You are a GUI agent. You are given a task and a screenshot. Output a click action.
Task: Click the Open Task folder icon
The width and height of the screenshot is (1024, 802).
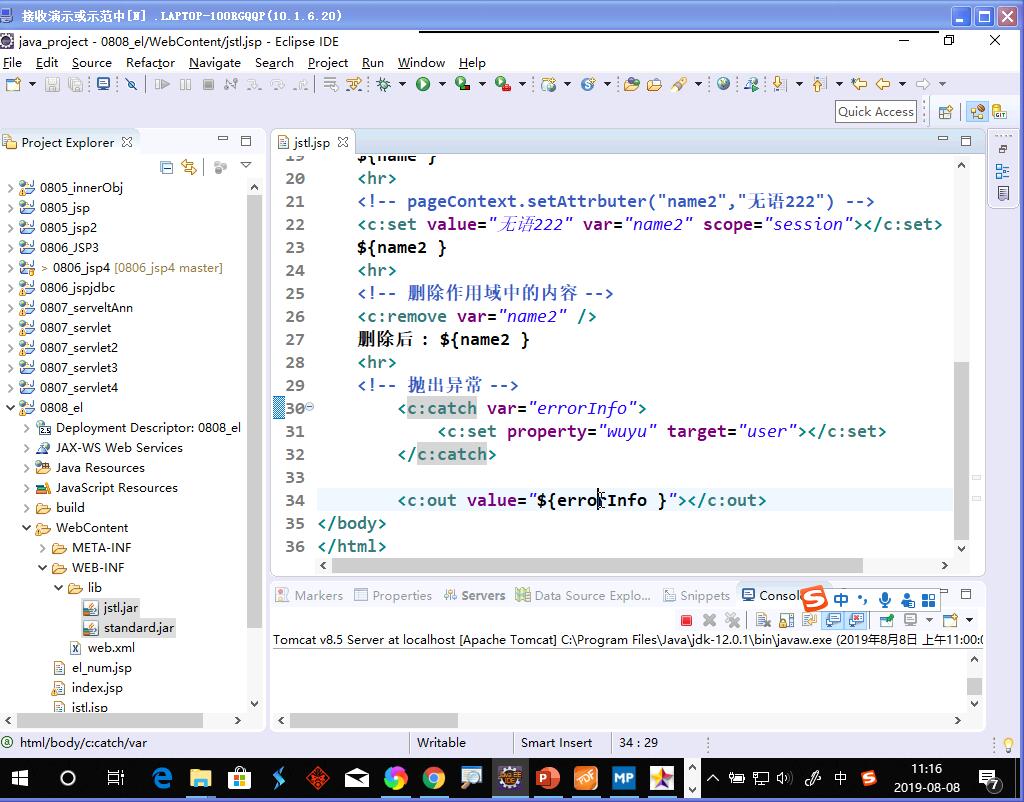coord(654,84)
